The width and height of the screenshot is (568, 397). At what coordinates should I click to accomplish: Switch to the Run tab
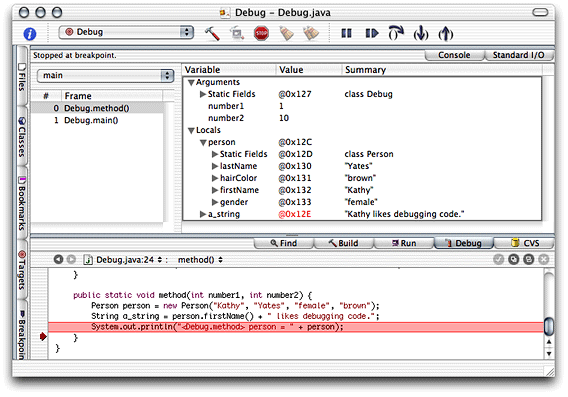tap(404, 243)
